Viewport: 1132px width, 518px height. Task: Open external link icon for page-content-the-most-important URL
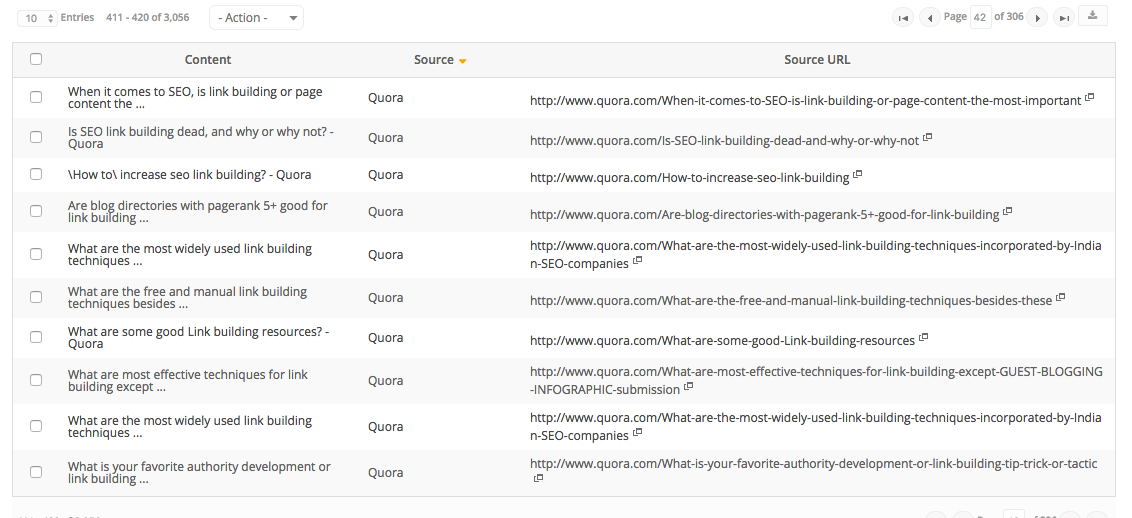tap(1090, 97)
